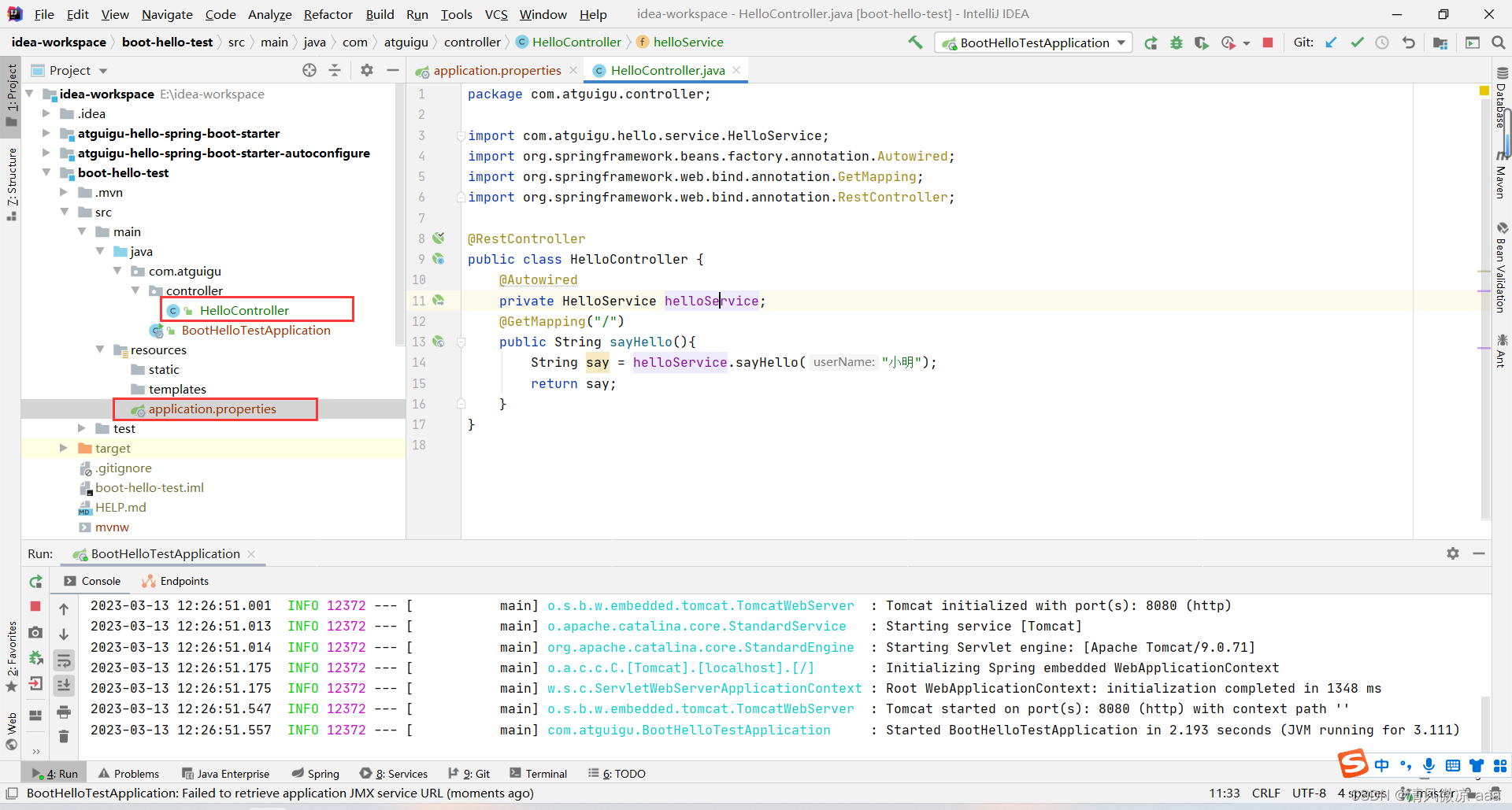Image resolution: width=1512 pixels, height=810 pixels.
Task: Click the input method microphone icon
Action: click(1429, 765)
